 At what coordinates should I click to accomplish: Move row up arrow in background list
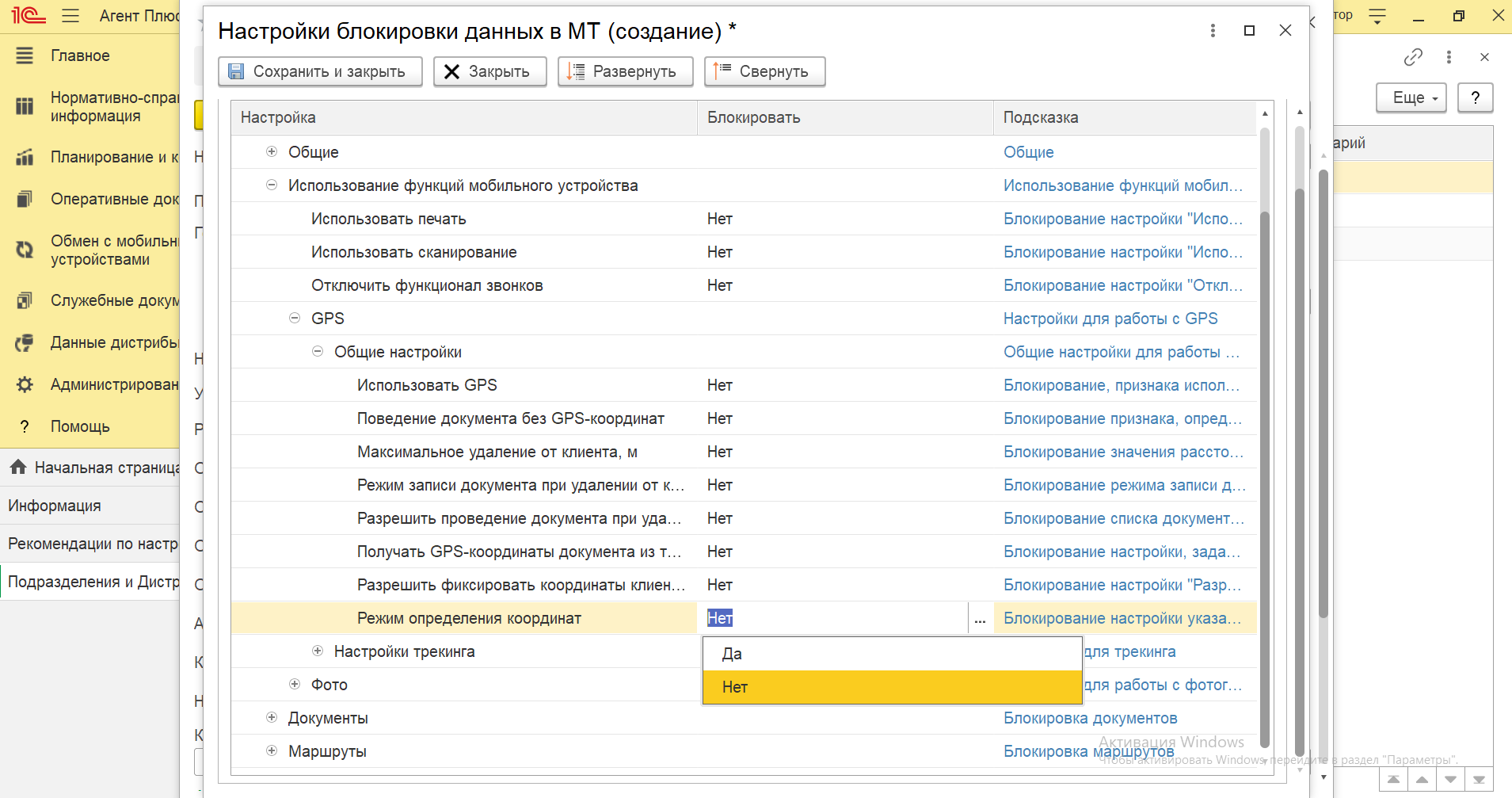1422,780
